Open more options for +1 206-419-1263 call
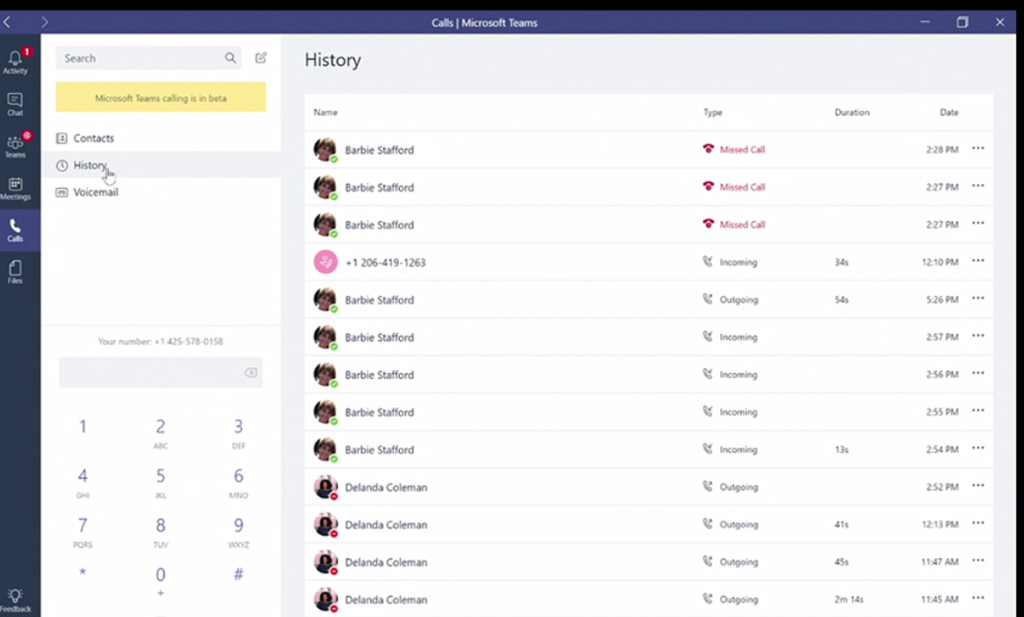This screenshot has width=1024, height=617. tap(978, 262)
